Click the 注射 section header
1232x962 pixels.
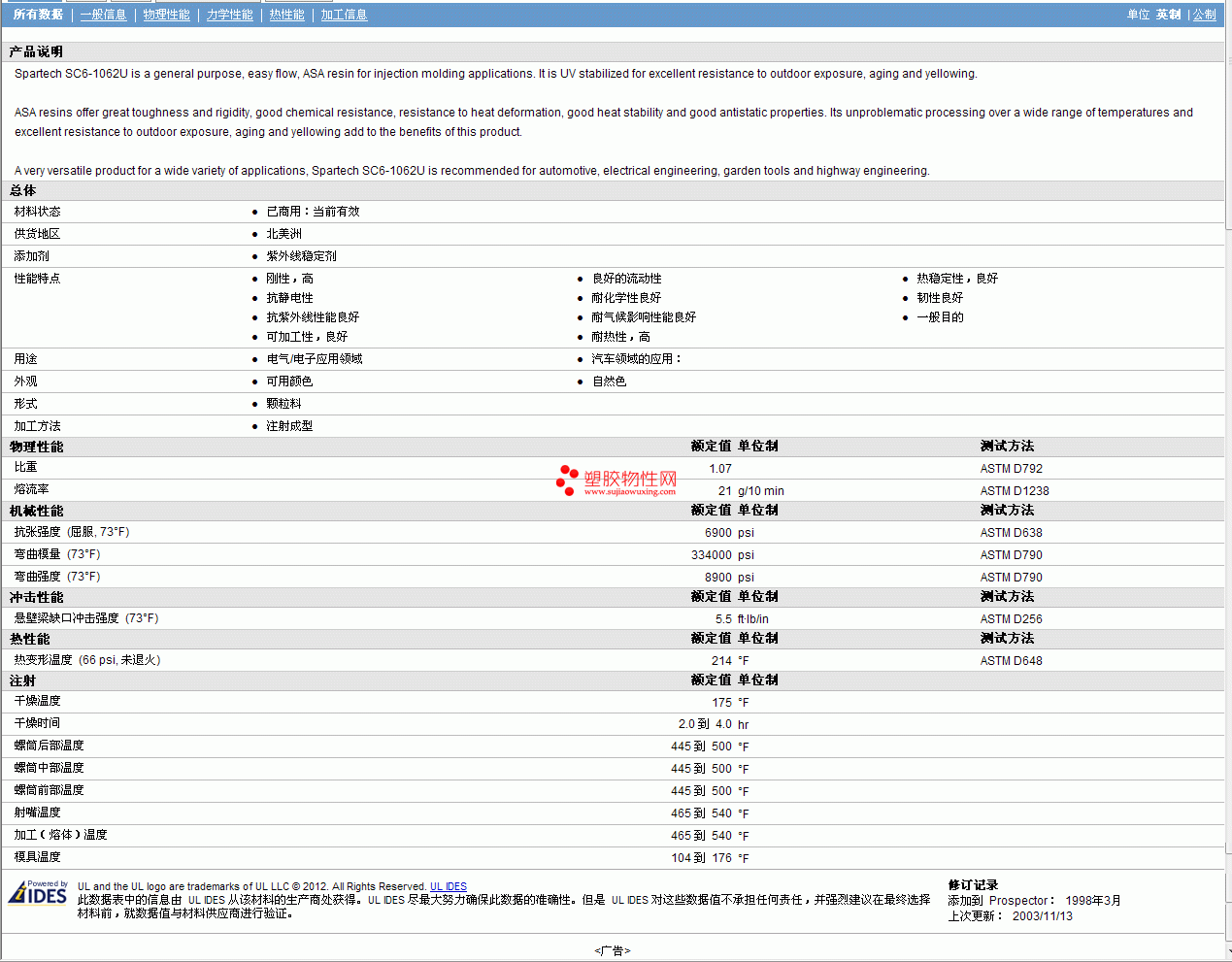22,680
